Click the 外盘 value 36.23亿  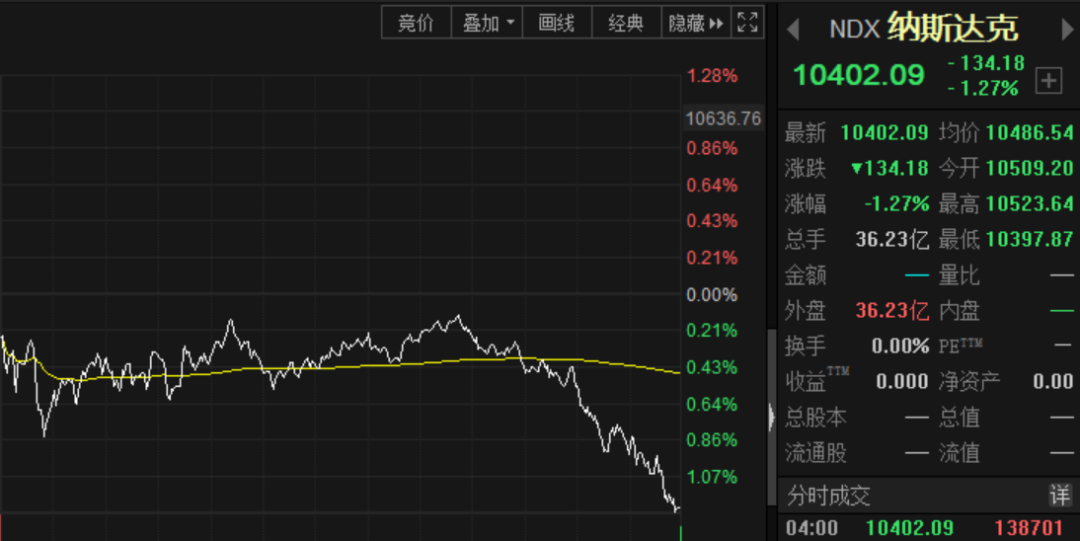tap(892, 310)
